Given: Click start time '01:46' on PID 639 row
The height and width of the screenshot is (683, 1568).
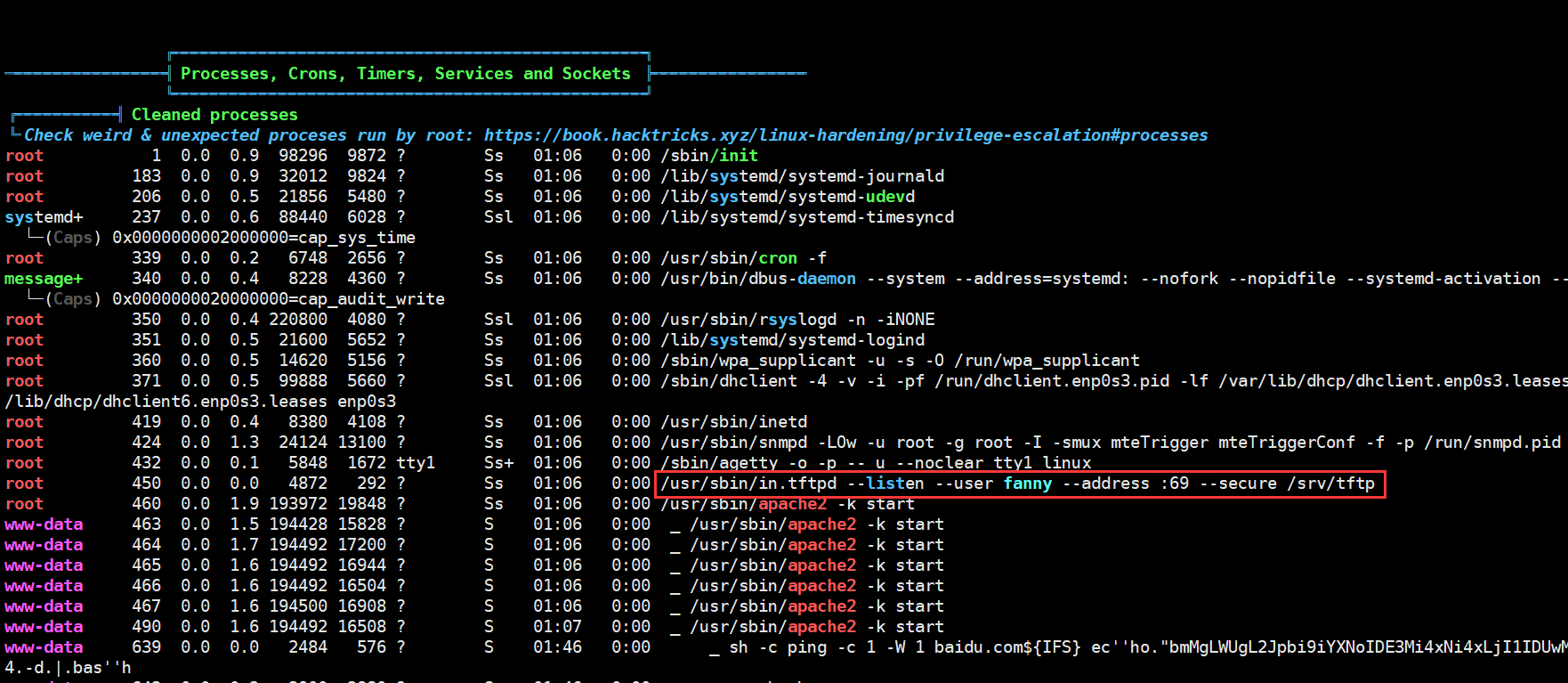Looking at the screenshot, I should [x=557, y=647].
